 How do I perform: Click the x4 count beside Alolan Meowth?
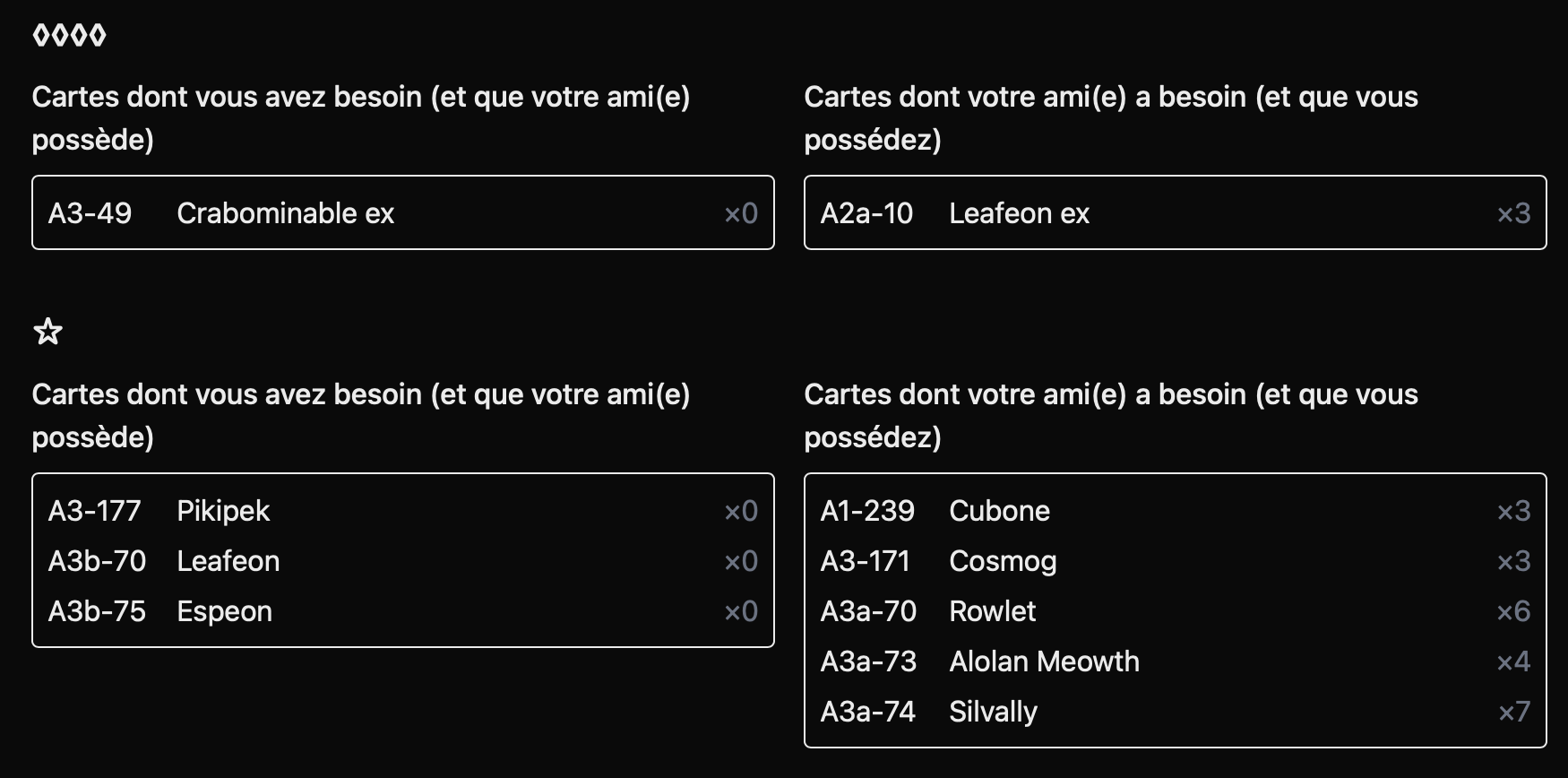(1513, 661)
